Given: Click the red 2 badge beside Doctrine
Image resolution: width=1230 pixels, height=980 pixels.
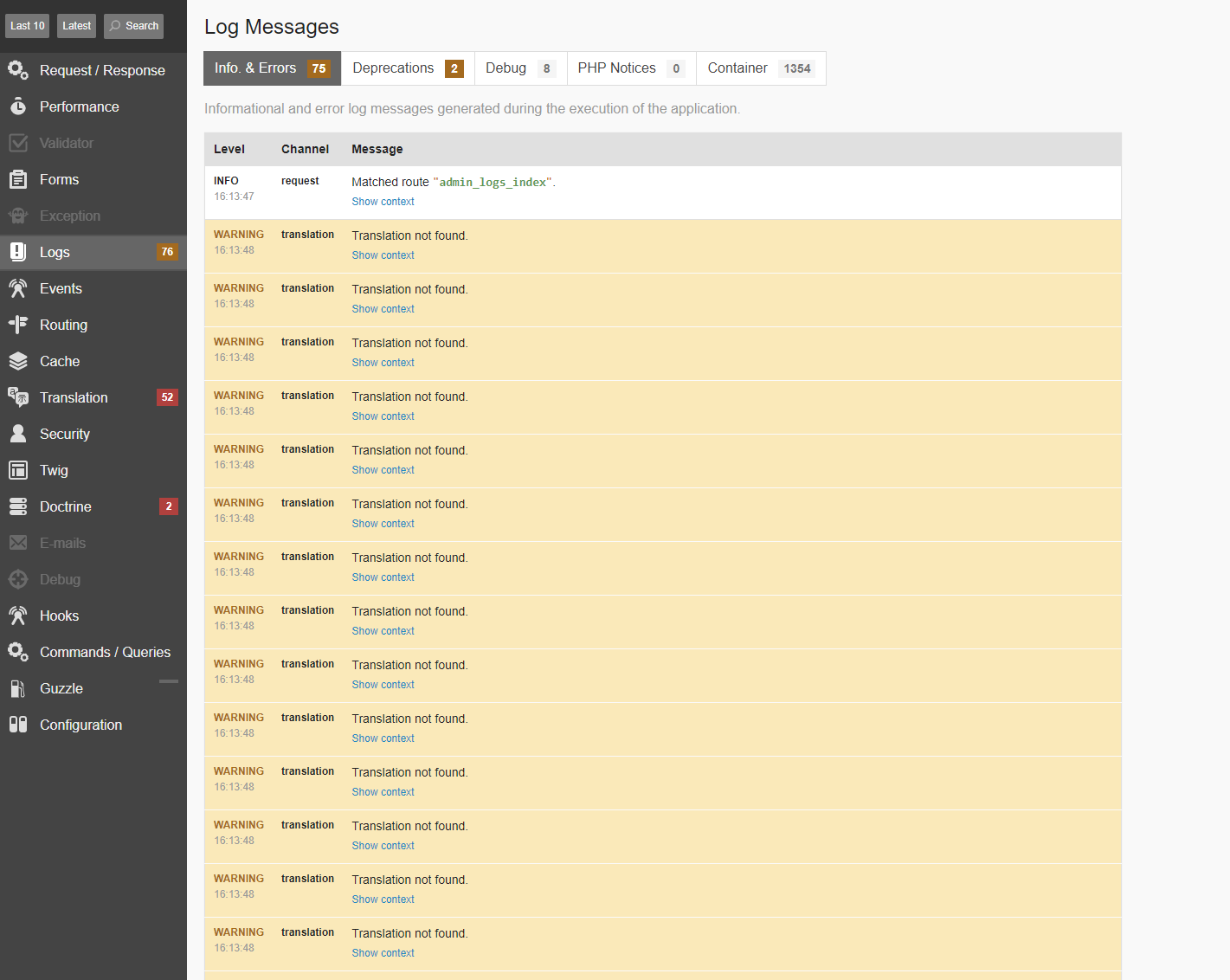Looking at the screenshot, I should point(169,506).
